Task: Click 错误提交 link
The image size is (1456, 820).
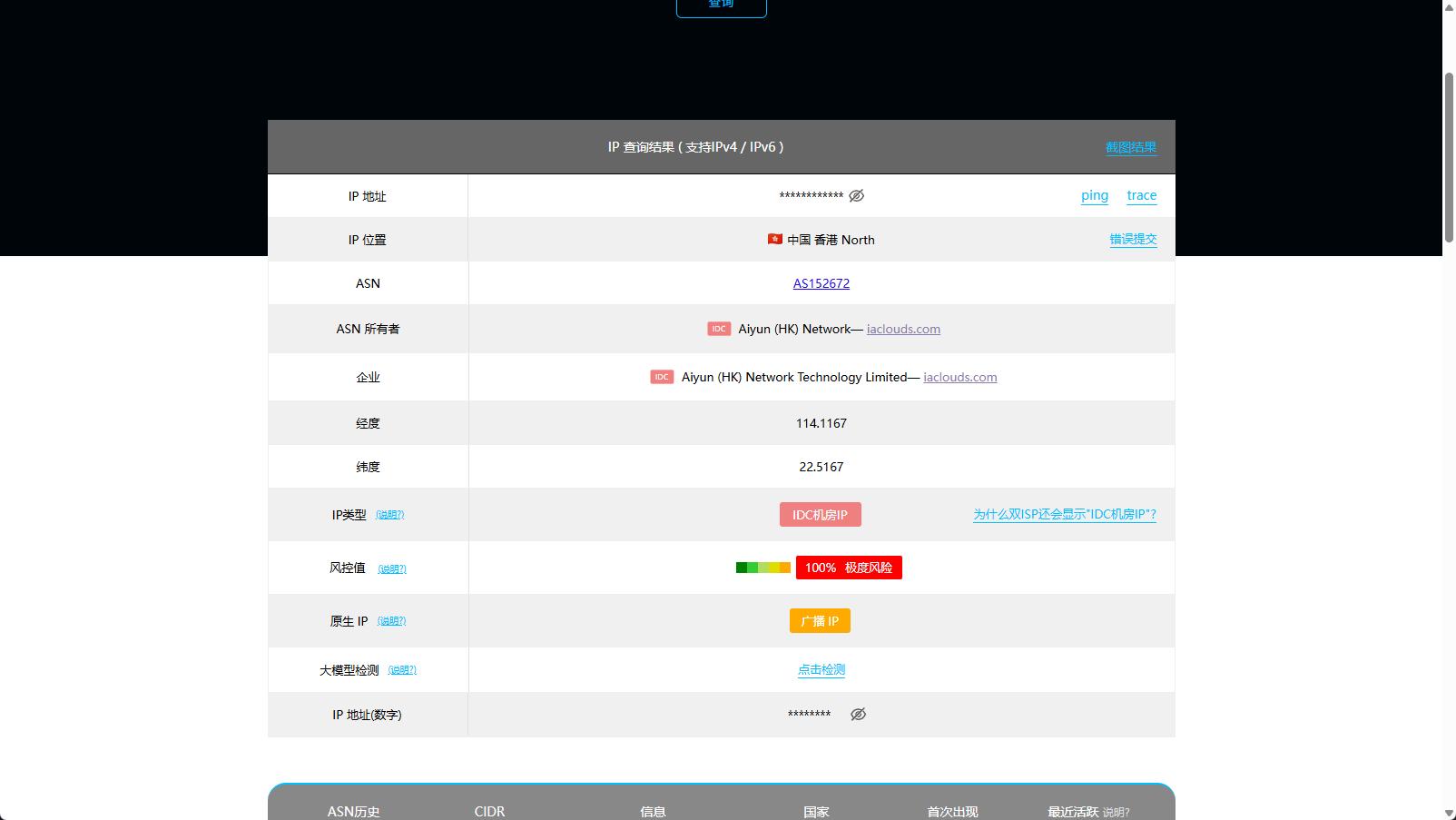Action: 1133,239
